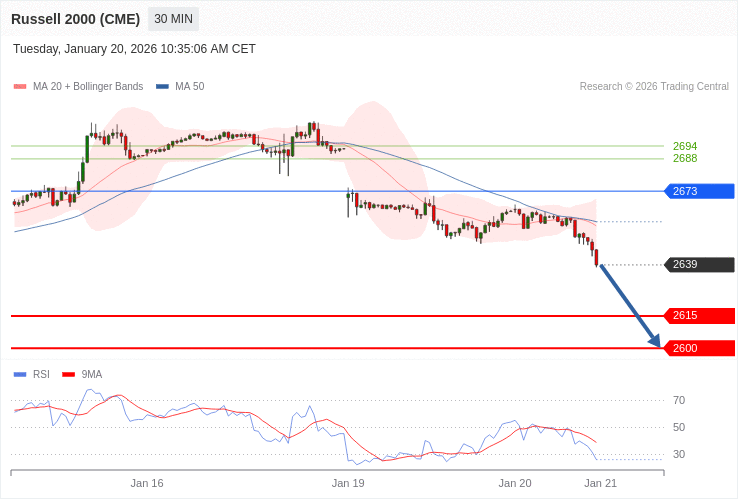Click the RSI 50 level label
Image resolution: width=738 pixels, height=500 pixels.
pyautogui.click(x=679, y=427)
